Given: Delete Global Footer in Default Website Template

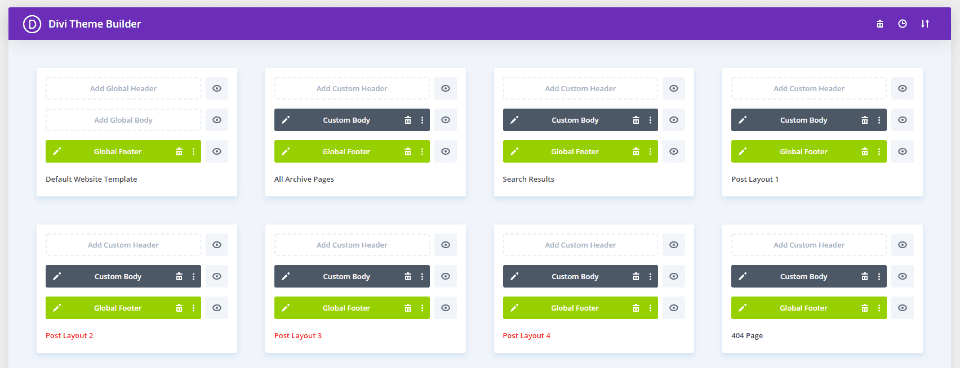Looking at the screenshot, I should (x=179, y=151).
